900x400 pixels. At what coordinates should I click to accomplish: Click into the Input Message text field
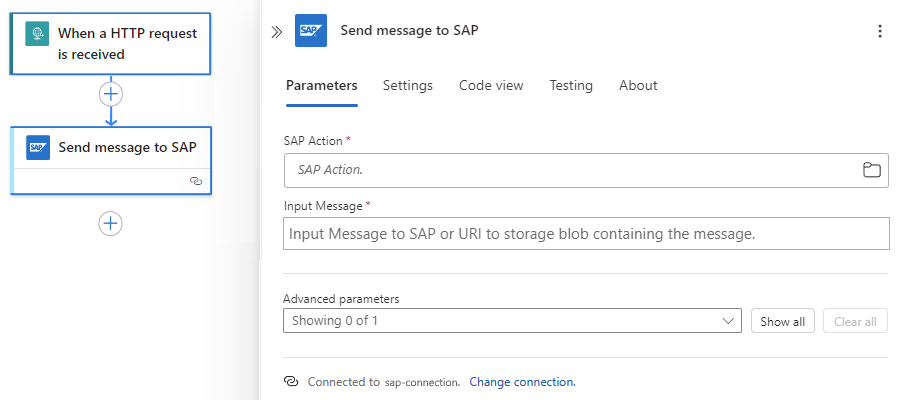pyautogui.click(x=586, y=234)
